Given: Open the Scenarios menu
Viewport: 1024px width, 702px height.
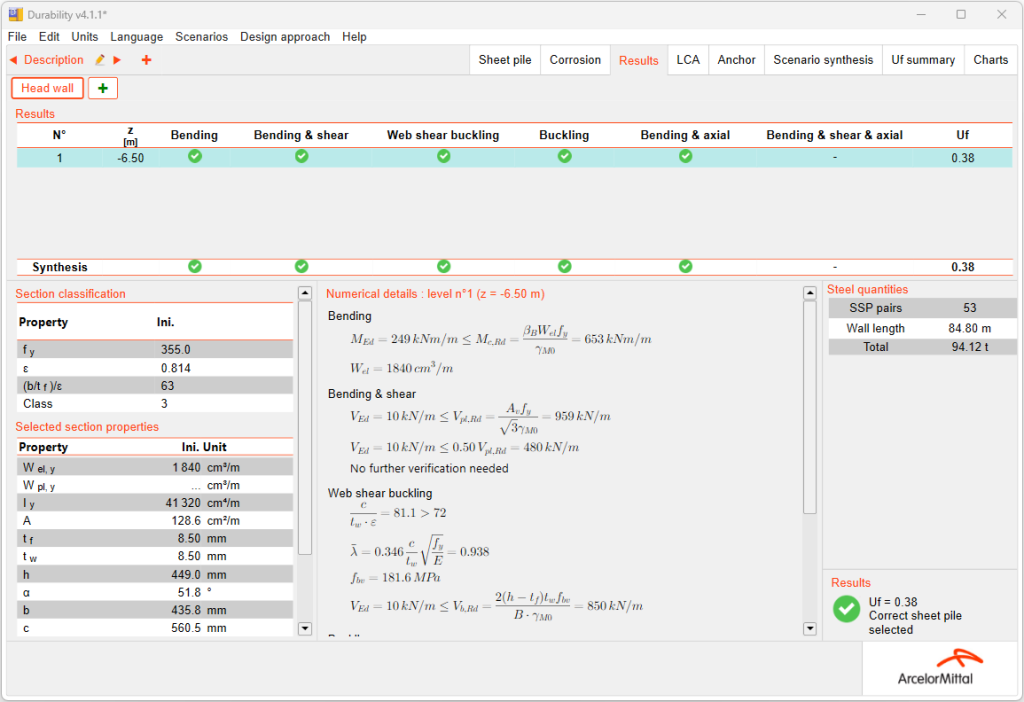Looking at the screenshot, I should point(201,37).
